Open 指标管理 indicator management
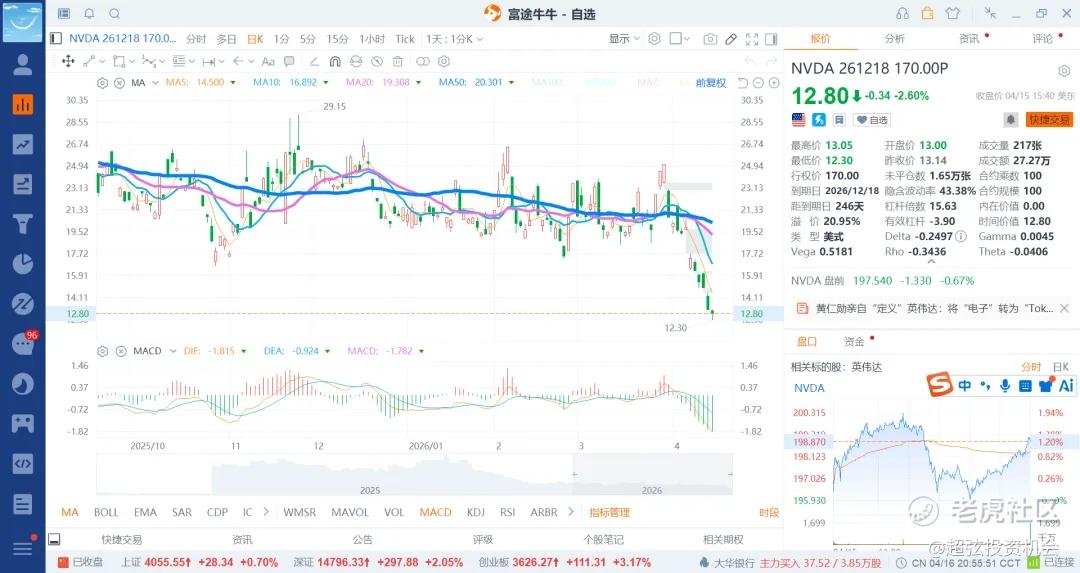1080x573 pixels. 610,512
